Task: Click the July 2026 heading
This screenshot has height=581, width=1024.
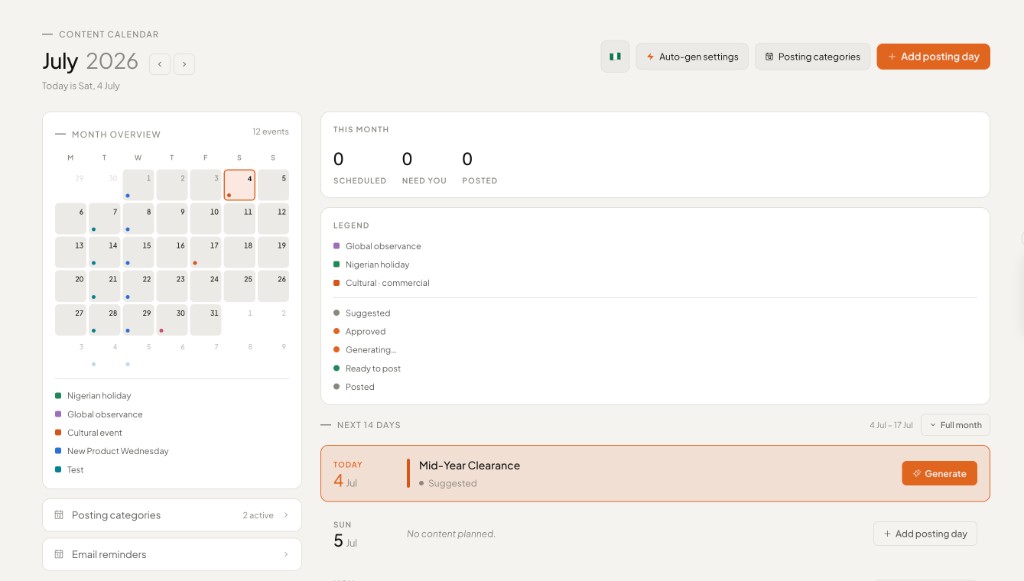Action: tap(90, 61)
